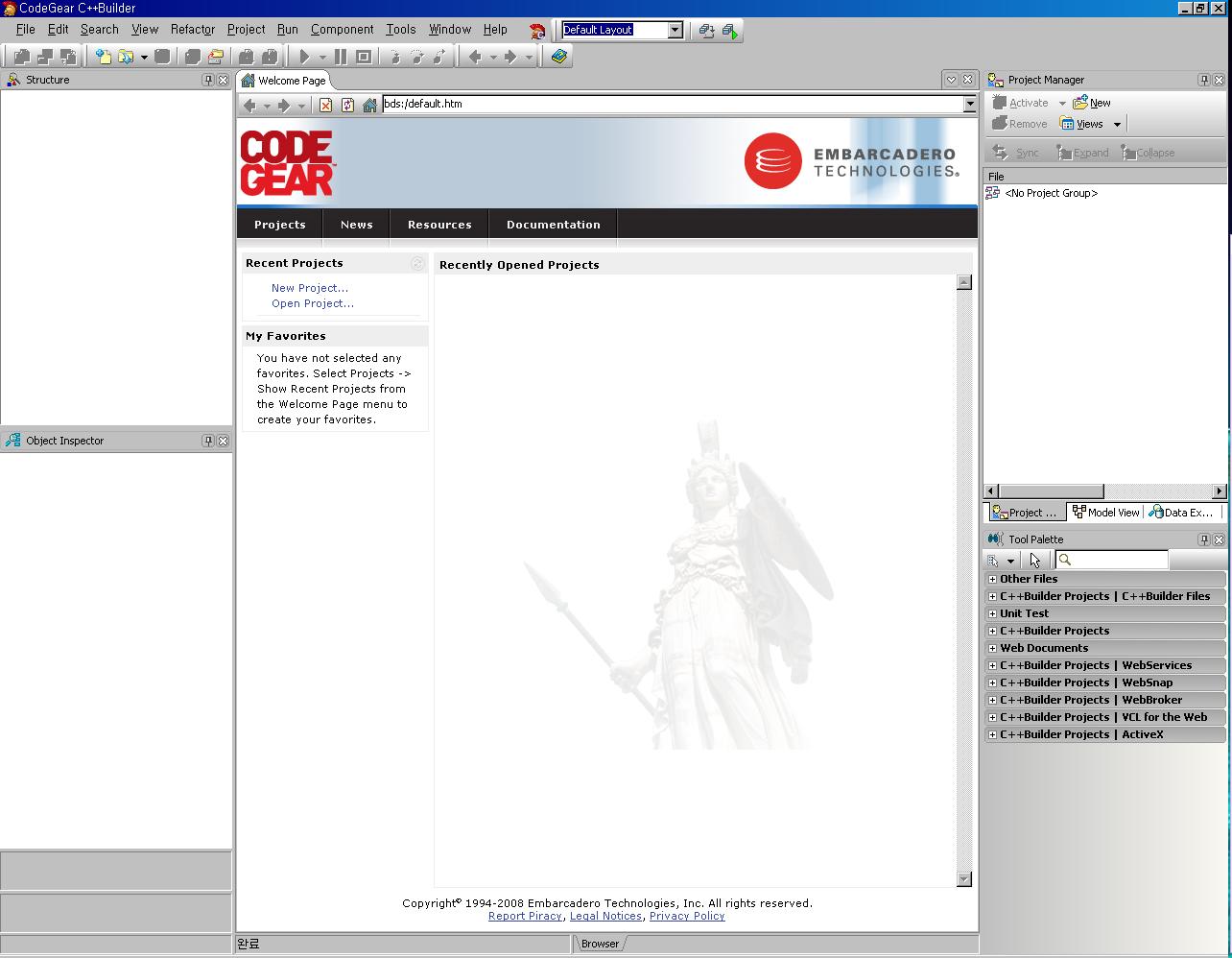Pin the Structure panel
This screenshot has width=1232, height=958.
point(208,80)
